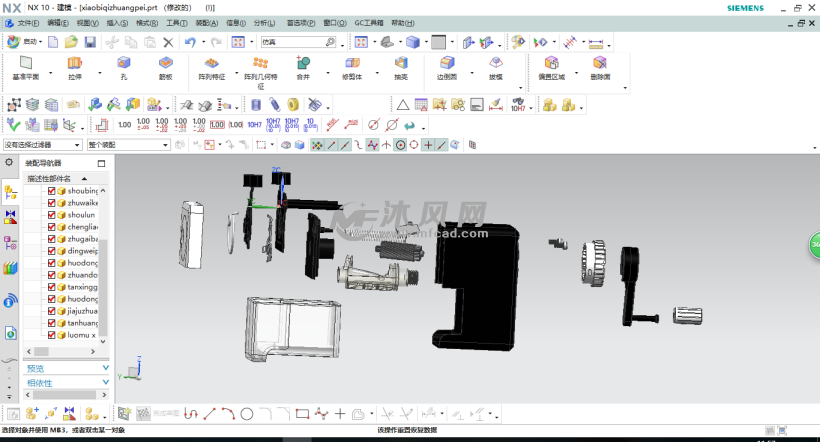This screenshot has width=820, height=442.
Task: Select the 阵列特征 pattern feature tool
Action: (x=211, y=68)
